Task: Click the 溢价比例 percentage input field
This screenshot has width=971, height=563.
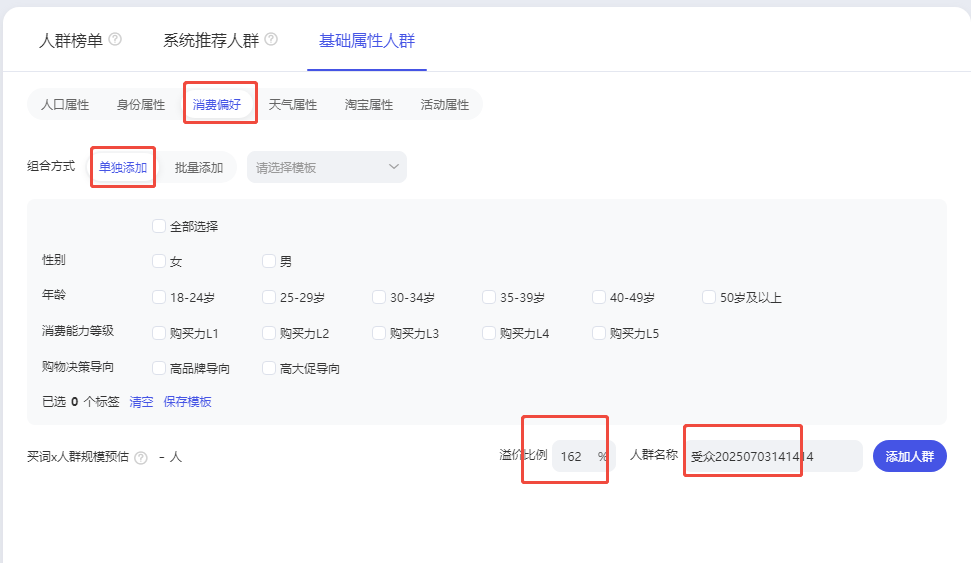Action: [x=574, y=456]
